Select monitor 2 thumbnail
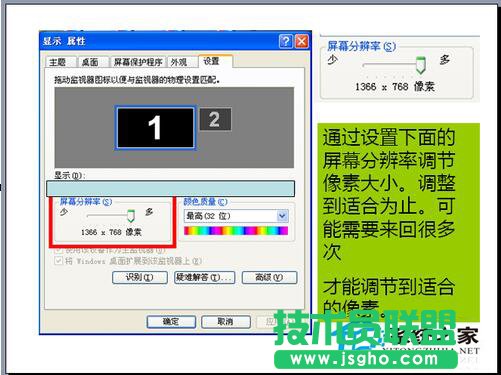This screenshot has width=501, height=375. (x=215, y=119)
